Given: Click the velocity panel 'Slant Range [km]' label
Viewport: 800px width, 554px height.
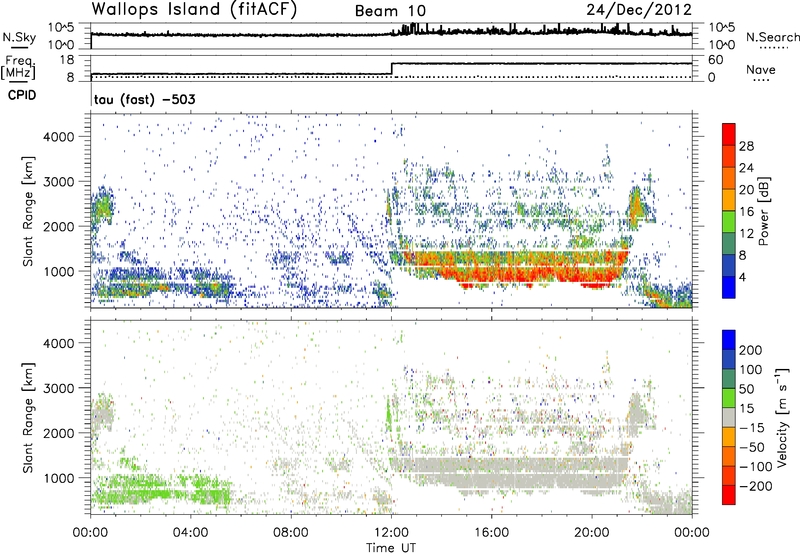Looking at the screenshot, I should click(x=28, y=418).
